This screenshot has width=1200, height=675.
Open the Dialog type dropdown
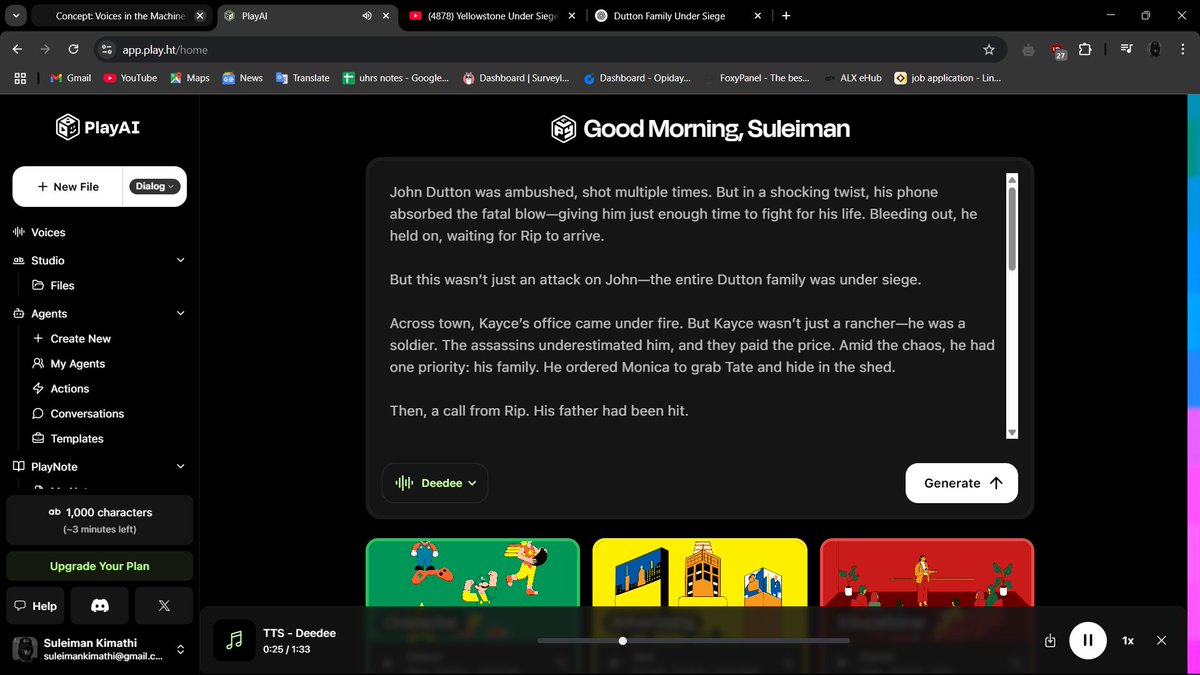pyautogui.click(x=154, y=186)
